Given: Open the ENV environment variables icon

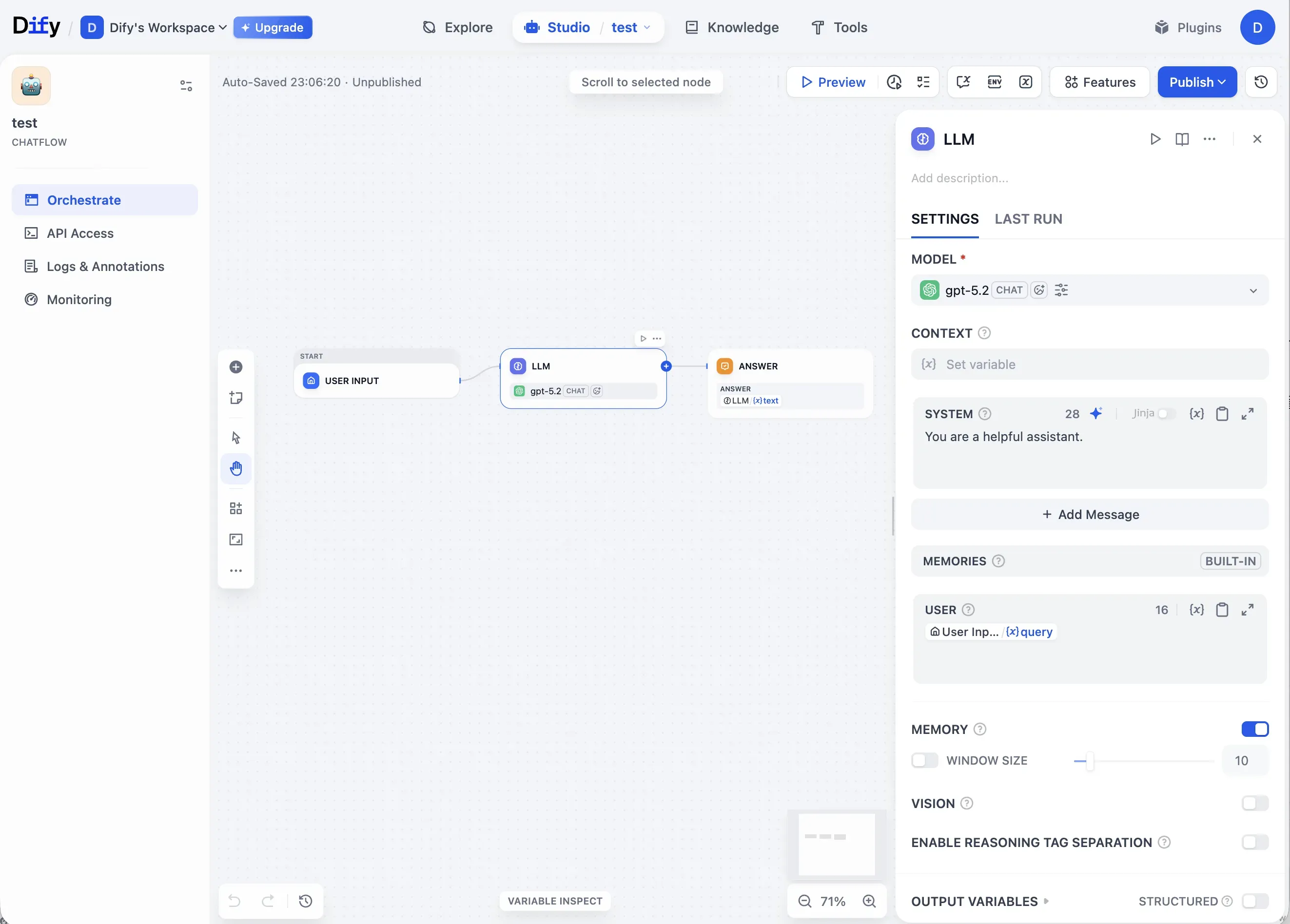Looking at the screenshot, I should [994, 82].
